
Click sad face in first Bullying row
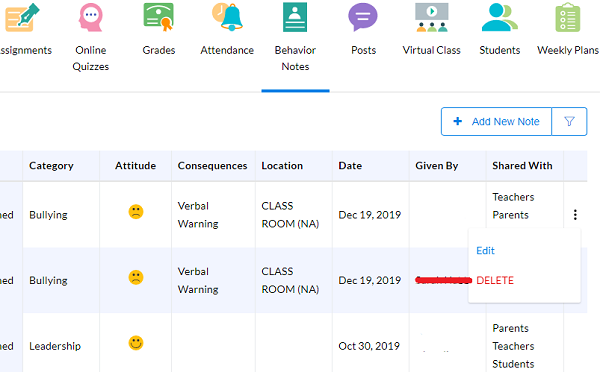136,212
